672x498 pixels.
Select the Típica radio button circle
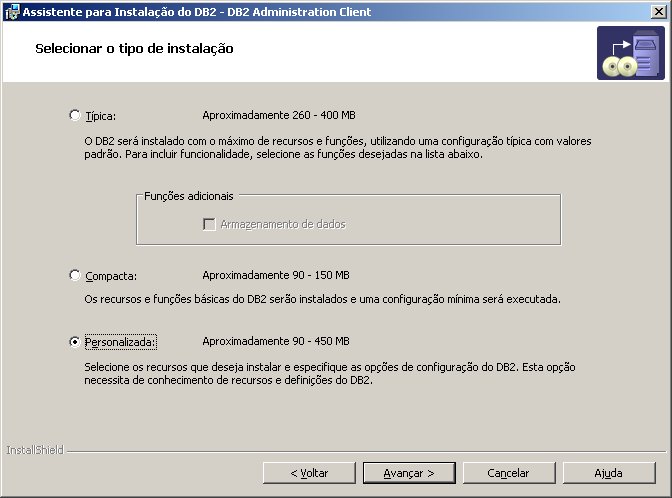click(x=75, y=115)
